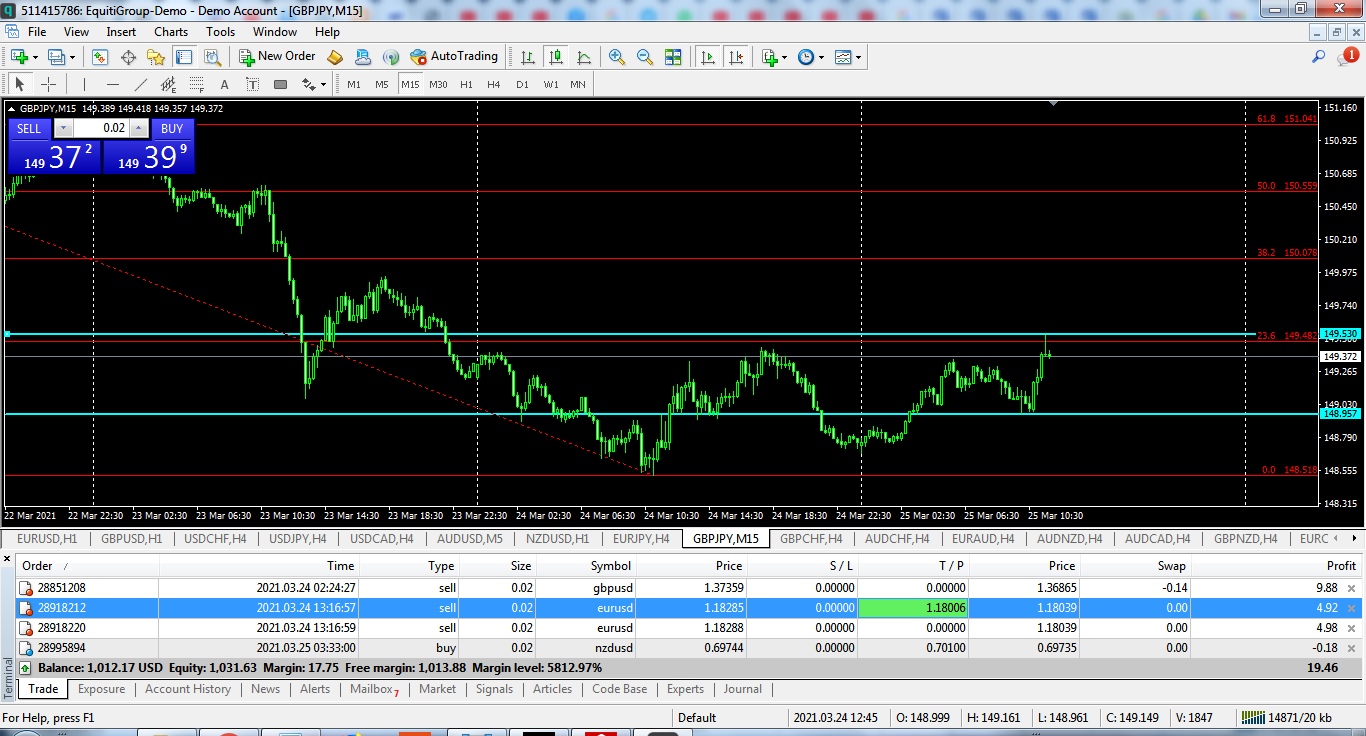Expand the chart periods clock dropdown
This screenshot has width=1366, height=736.
(822, 57)
